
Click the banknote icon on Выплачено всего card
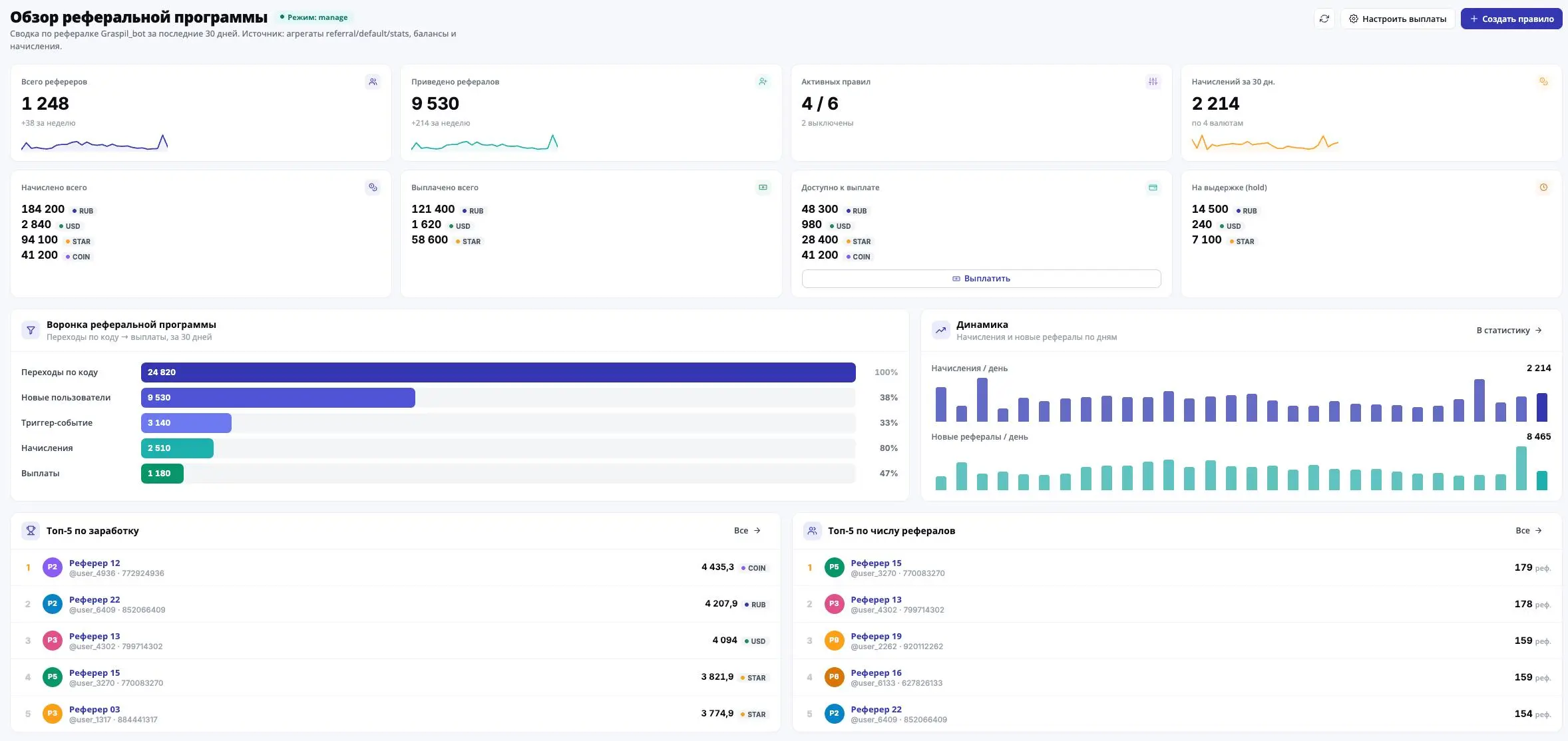763,188
